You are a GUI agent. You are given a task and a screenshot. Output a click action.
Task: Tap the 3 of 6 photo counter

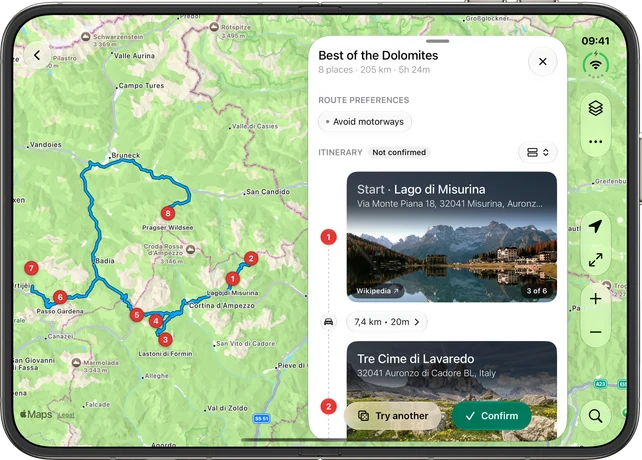tap(536, 291)
